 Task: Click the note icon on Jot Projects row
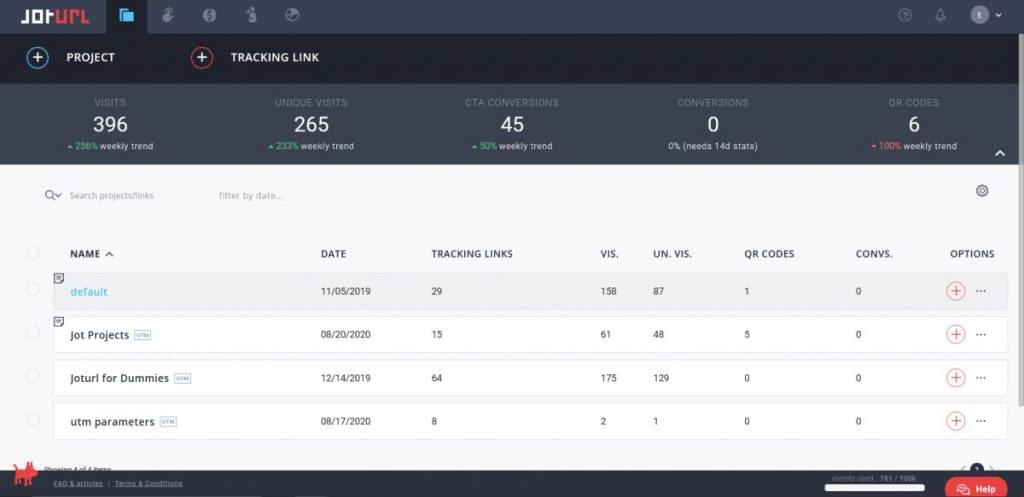click(x=59, y=321)
